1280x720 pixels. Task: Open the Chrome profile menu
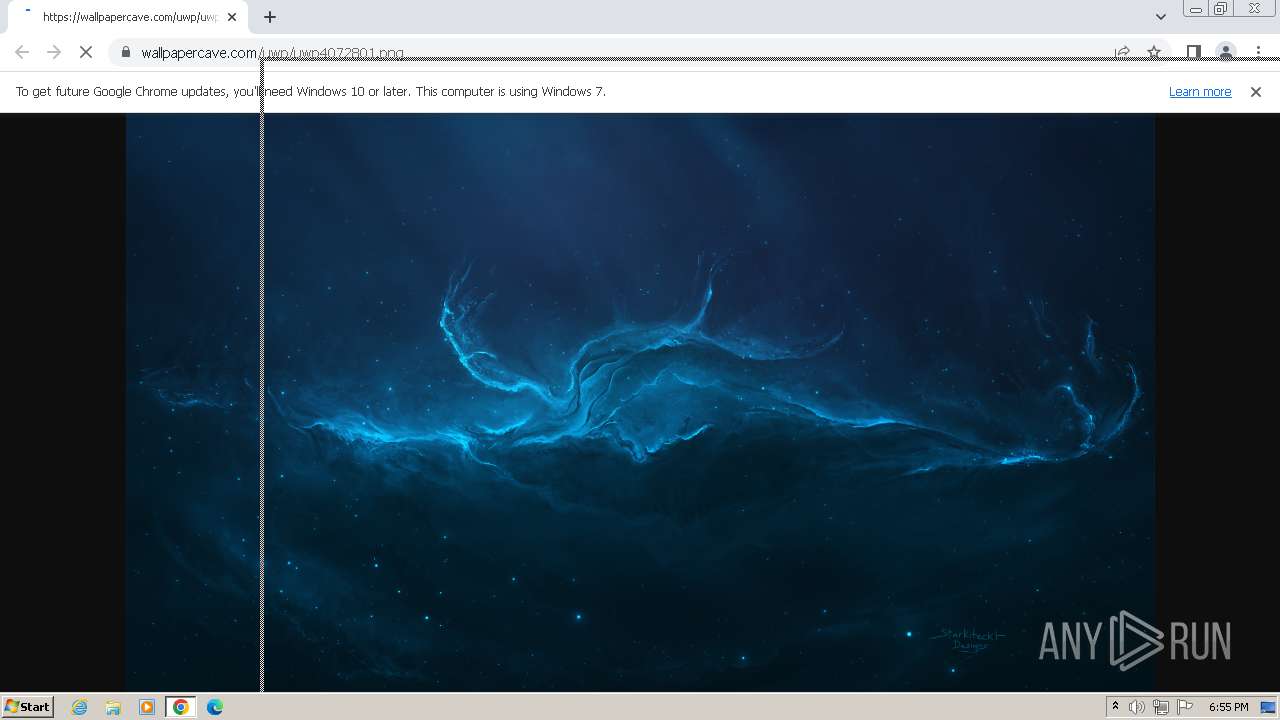(x=1225, y=52)
